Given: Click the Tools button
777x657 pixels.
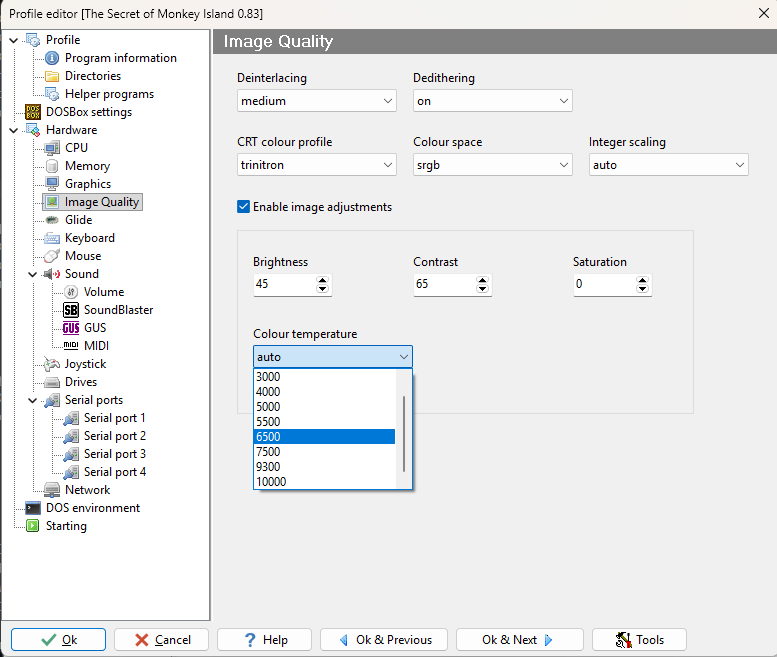Looking at the screenshot, I should [x=639, y=640].
